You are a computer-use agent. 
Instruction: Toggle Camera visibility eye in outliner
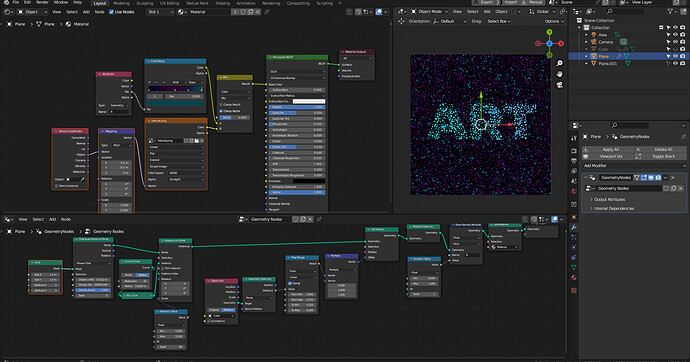[x=675, y=42]
